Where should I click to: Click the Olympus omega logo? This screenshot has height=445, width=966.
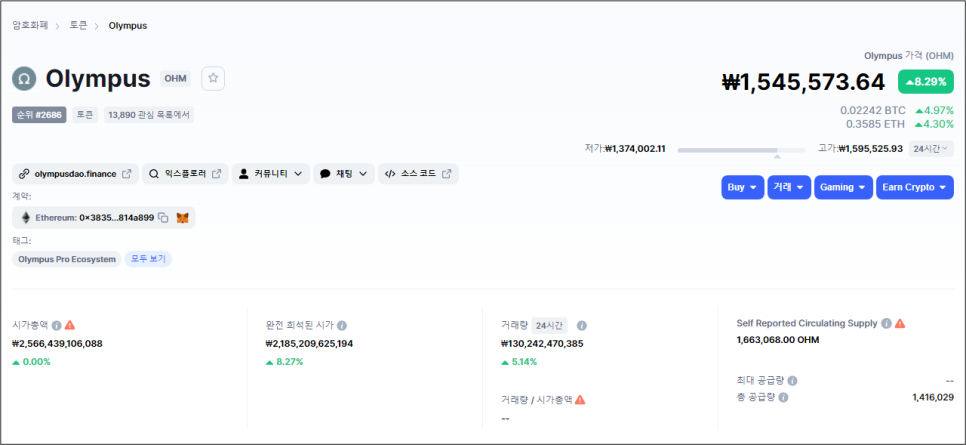(x=24, y=79)
